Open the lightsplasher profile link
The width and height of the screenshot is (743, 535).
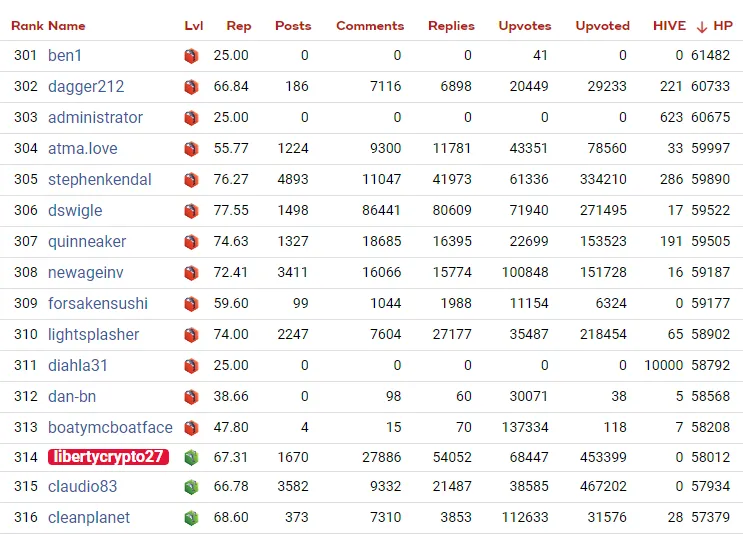pos(93,335)
